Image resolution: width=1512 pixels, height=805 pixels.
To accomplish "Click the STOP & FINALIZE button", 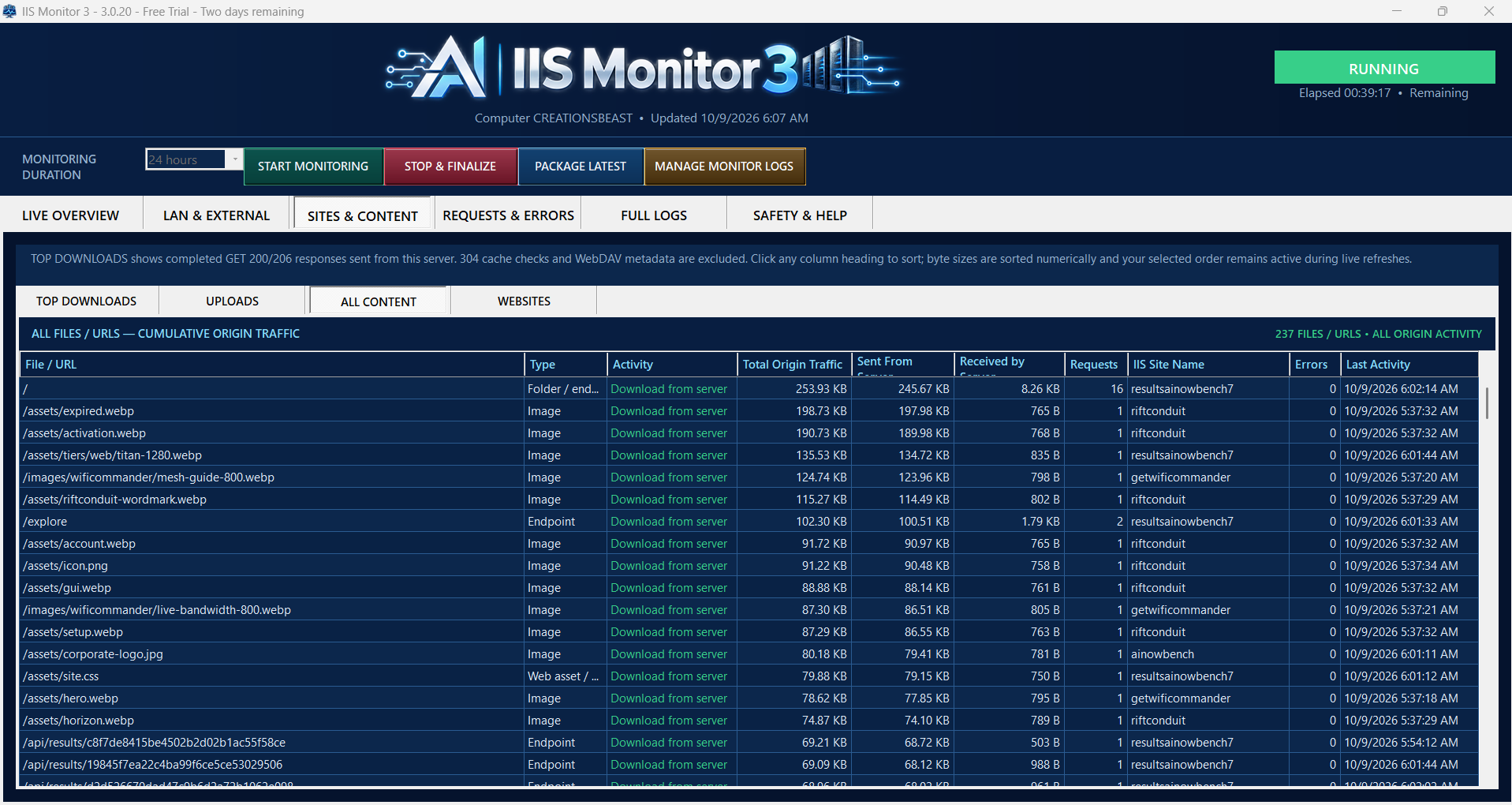I will click(x=450, y=167).
